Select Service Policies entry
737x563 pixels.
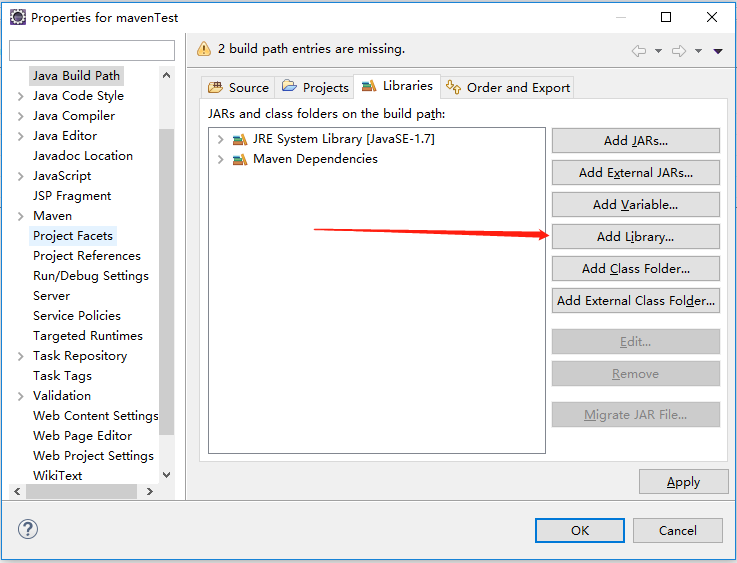(77, 316)
